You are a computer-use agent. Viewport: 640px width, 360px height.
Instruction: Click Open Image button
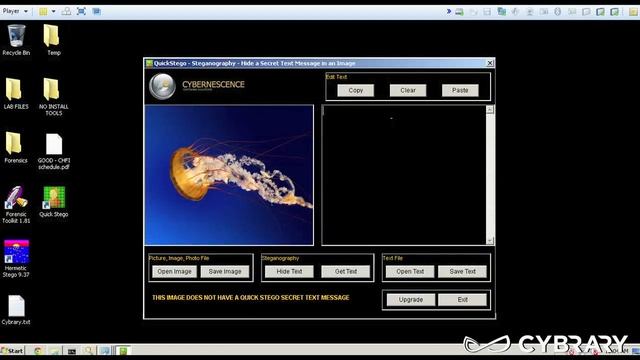pos(174,272)
